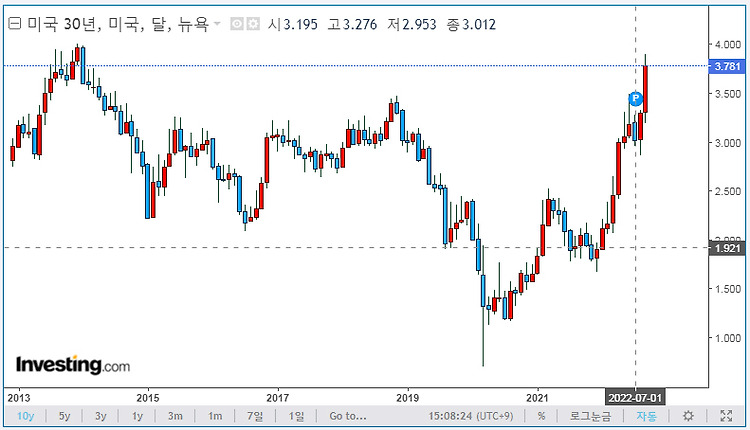
Task: Toggle the series visibility eye icon
Action: (237, 23)
